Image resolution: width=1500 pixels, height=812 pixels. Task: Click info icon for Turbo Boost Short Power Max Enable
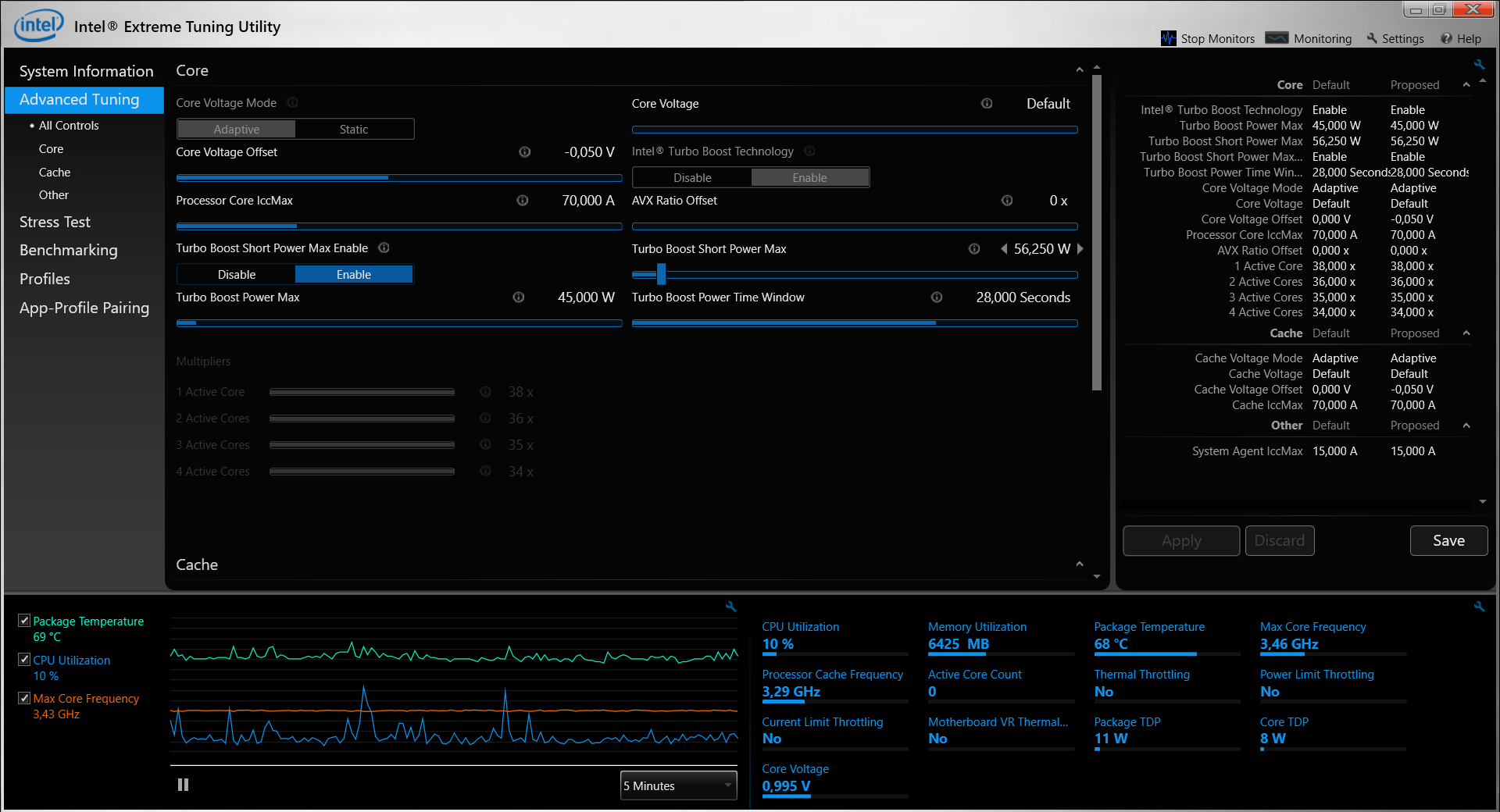[384, 248]
